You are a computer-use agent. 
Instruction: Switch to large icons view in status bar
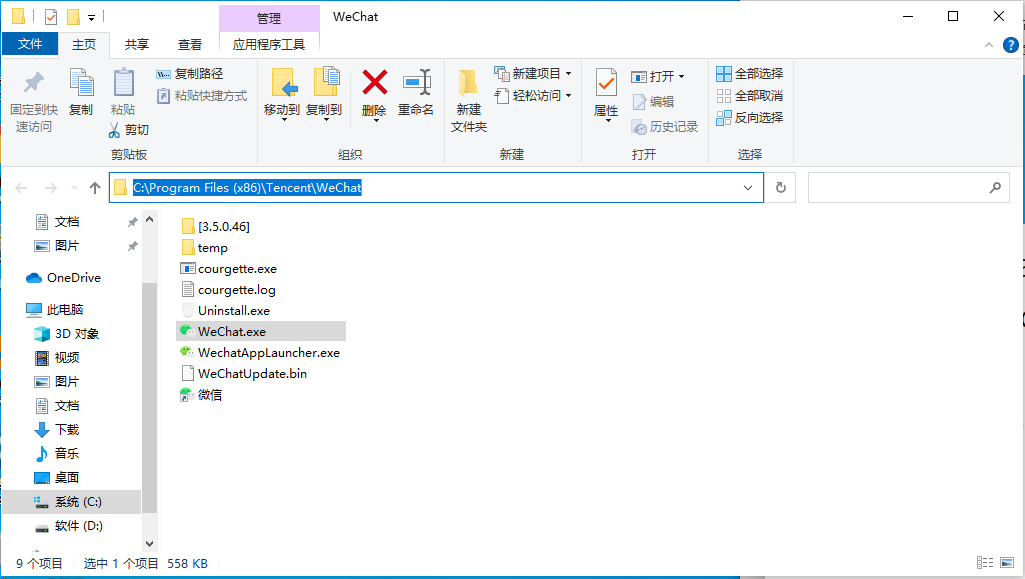pyautogui.click(x=1007, y=563)
